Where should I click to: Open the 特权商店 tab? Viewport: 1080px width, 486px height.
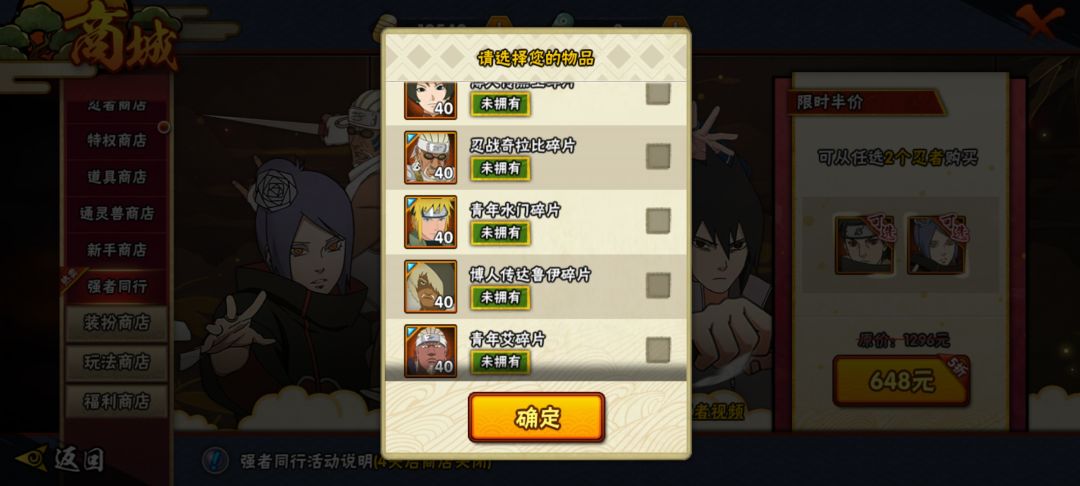tap(116, 140)
